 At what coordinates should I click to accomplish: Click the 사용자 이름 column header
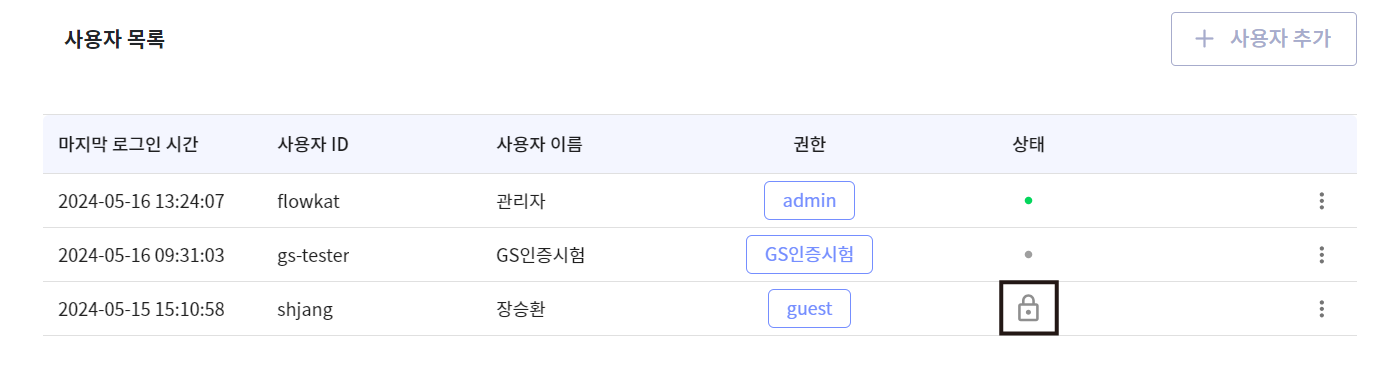[x=539, y=144]
